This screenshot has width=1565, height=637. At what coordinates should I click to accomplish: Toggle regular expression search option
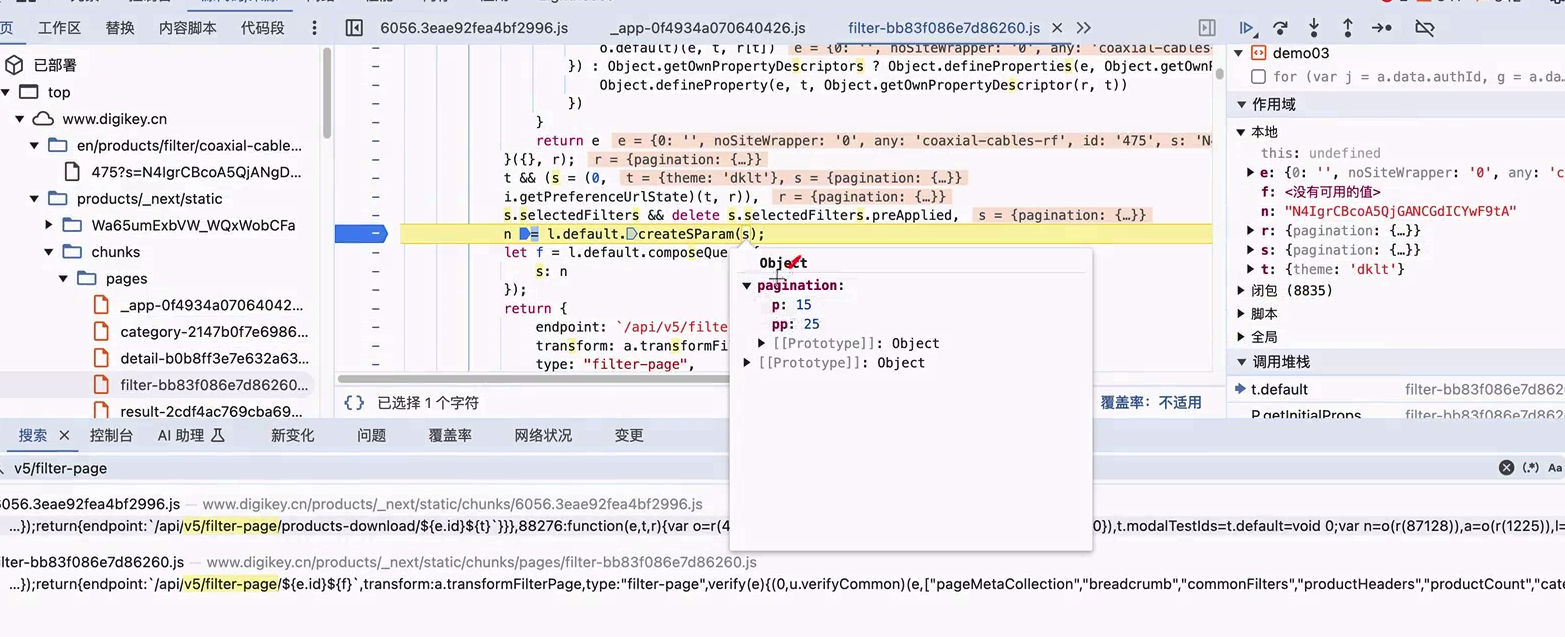pos(1531,467)
